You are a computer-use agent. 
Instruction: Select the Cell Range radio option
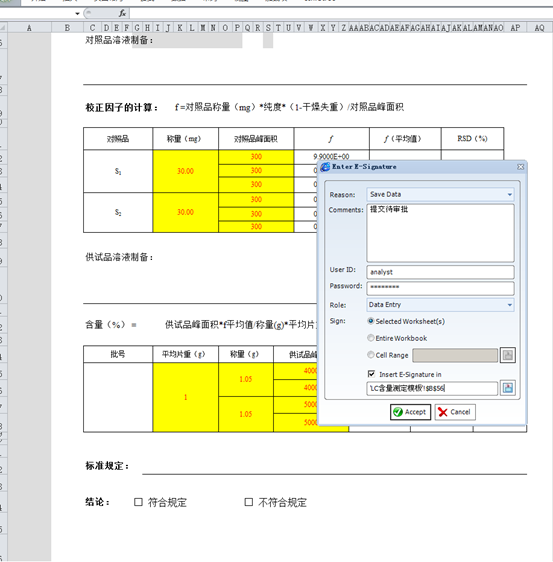371,355
